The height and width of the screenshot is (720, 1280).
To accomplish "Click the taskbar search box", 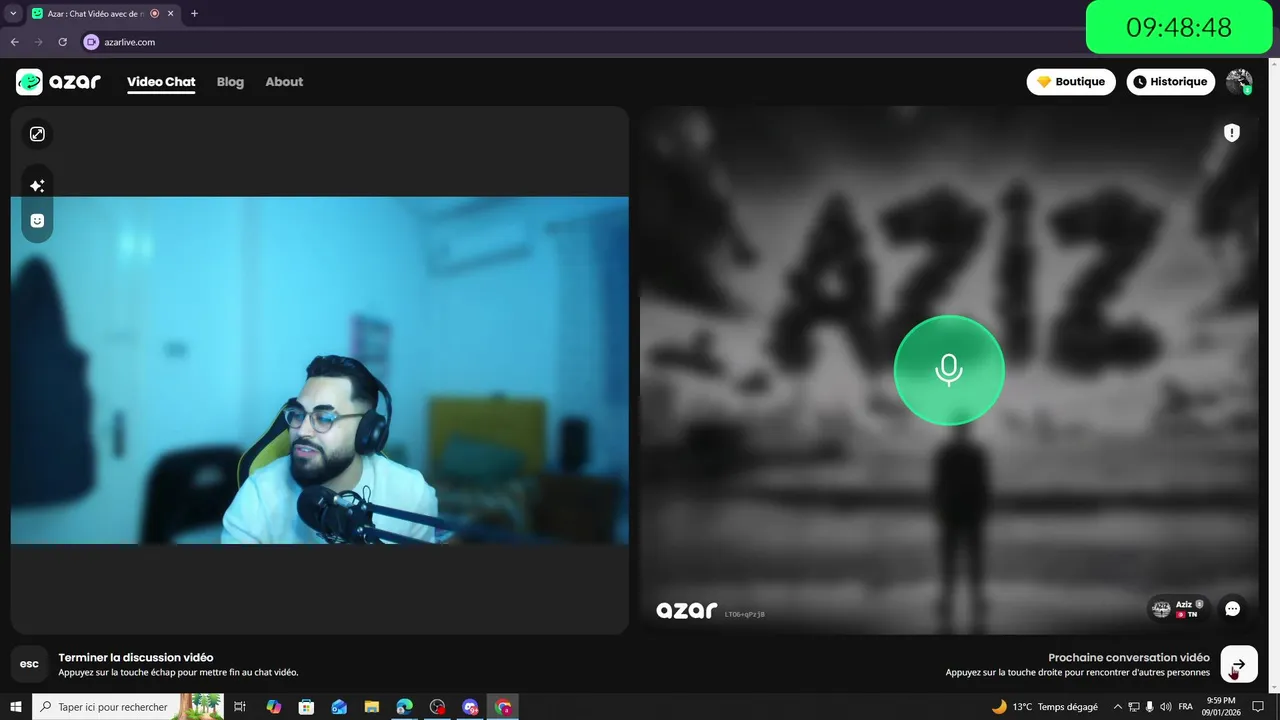I will pyautogui.click(x=128, y=707).
